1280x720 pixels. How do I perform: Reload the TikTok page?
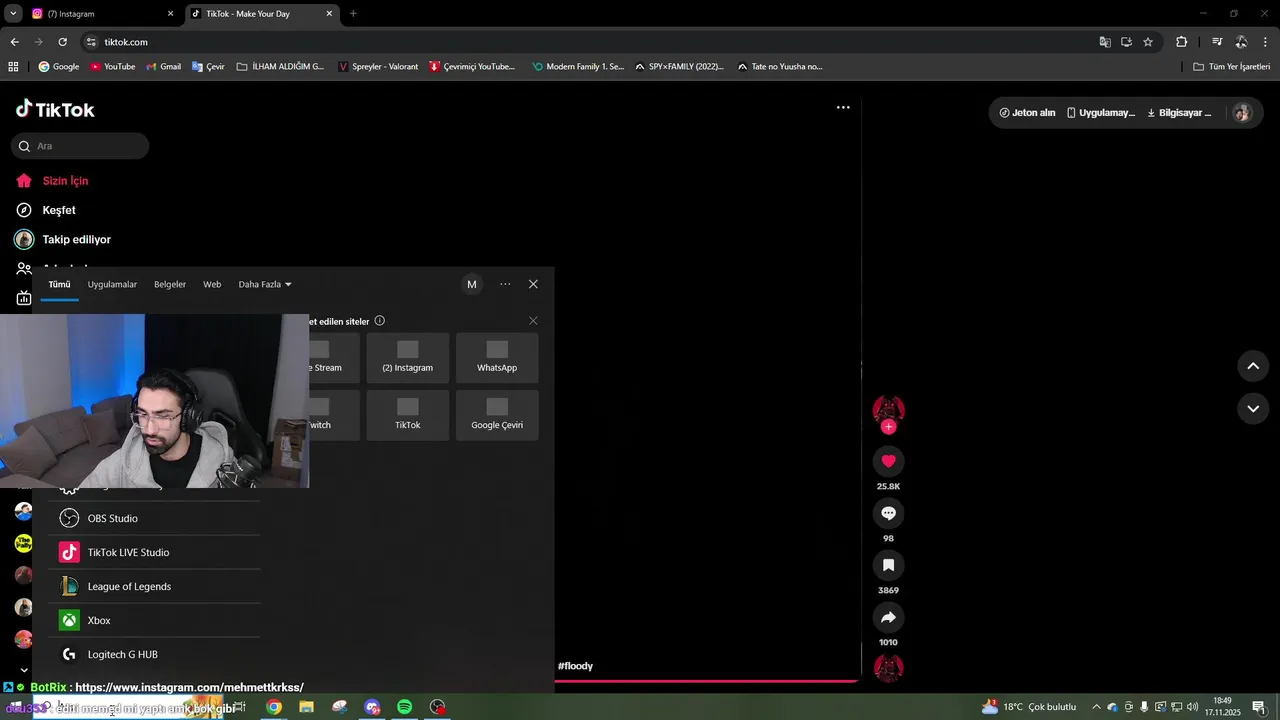(62, 42)
